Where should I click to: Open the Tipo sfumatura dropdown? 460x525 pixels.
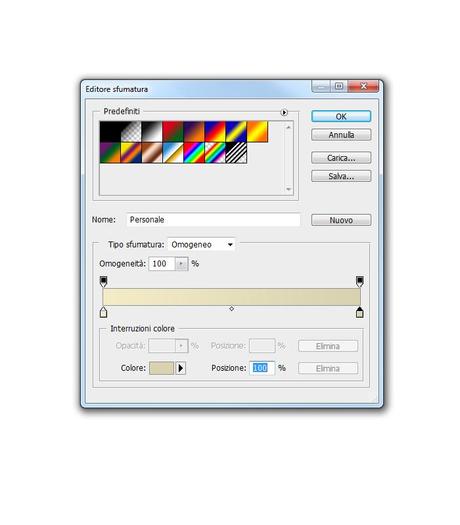point(201,244)
